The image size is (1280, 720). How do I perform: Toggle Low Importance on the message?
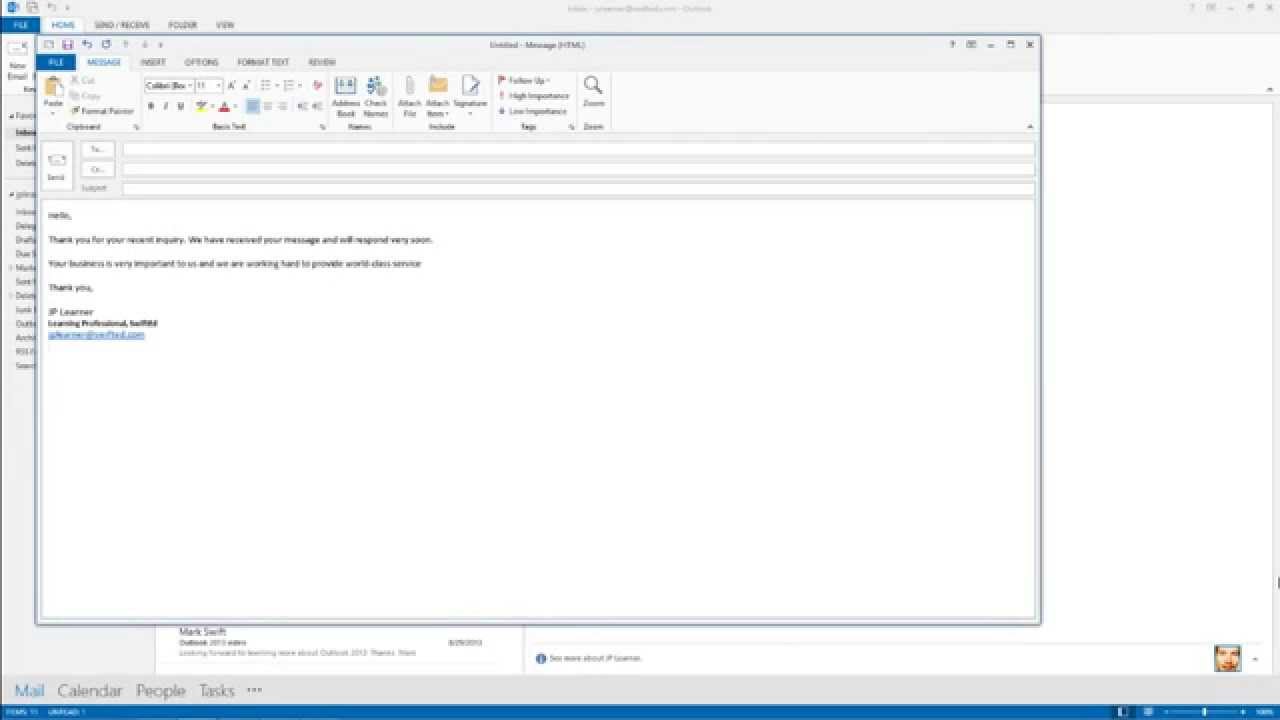(x=533, y=111)
